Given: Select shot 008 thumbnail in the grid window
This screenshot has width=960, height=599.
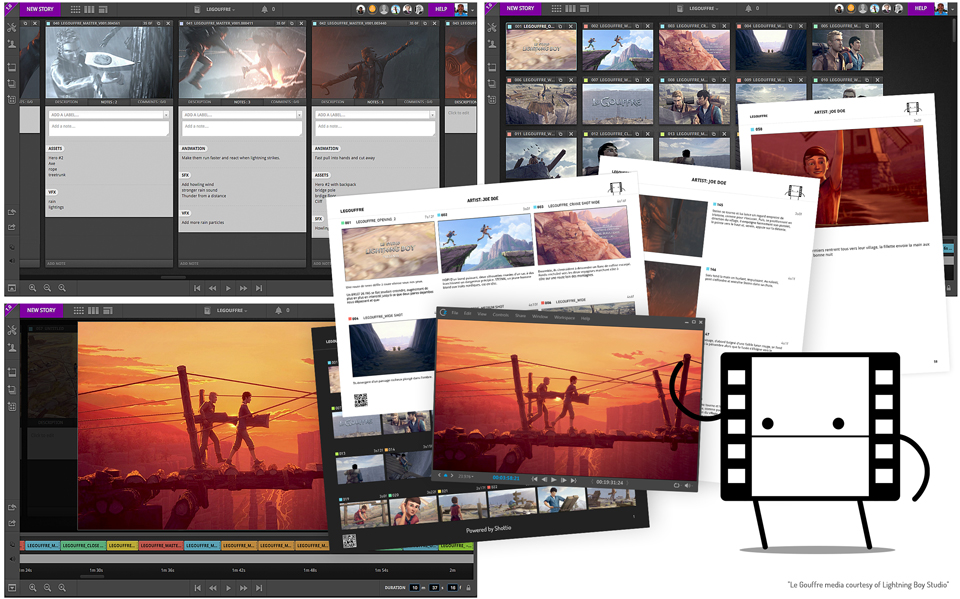Looking at the screenshot, I should (694, 104).
